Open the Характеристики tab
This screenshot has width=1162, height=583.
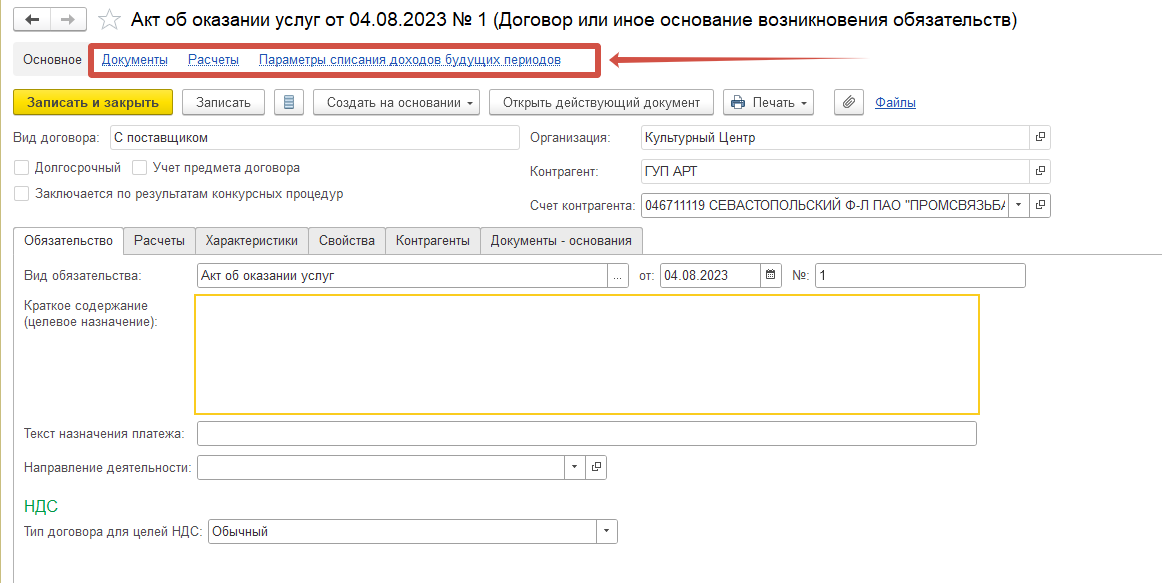[252, 240]
